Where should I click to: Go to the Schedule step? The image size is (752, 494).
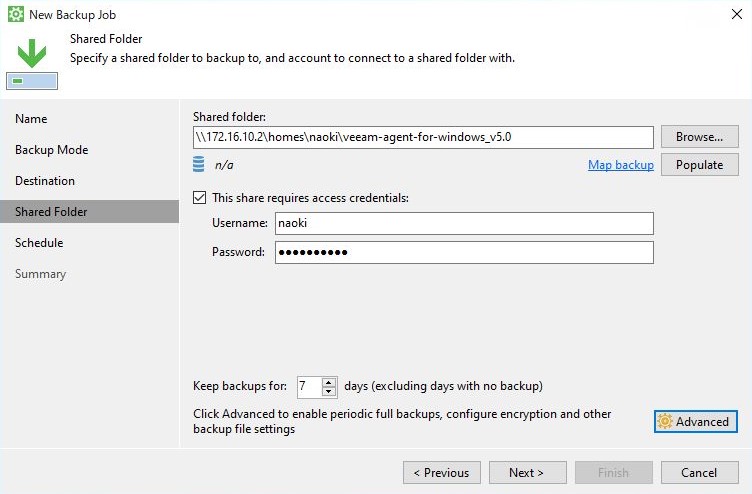point(39,243)
